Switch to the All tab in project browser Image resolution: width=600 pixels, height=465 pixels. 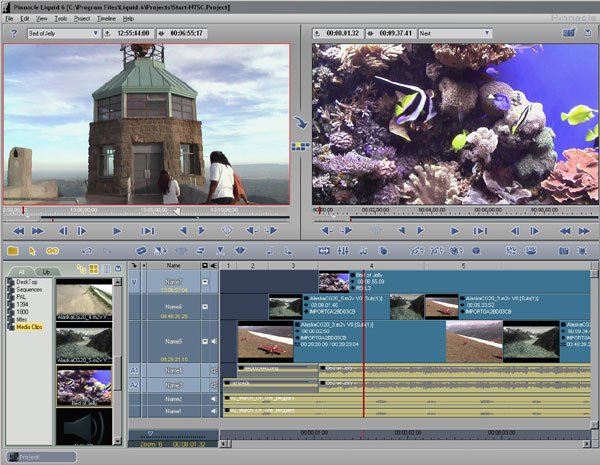(21, 271)
